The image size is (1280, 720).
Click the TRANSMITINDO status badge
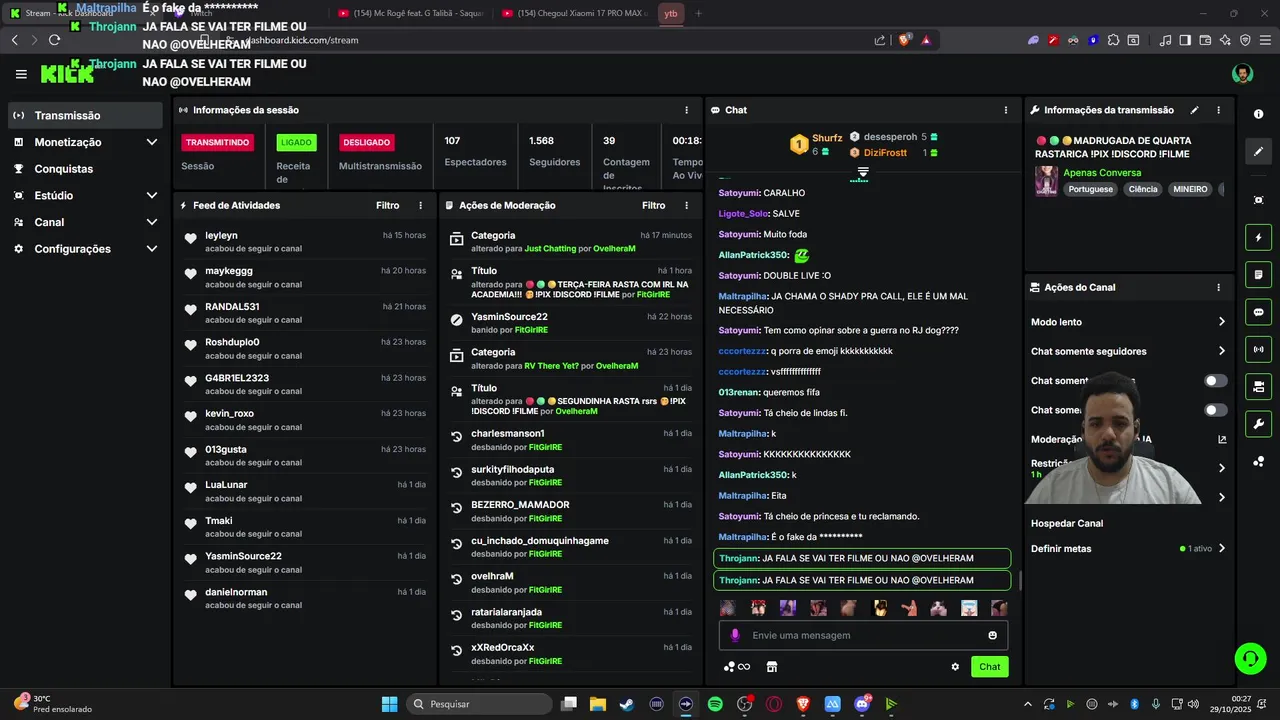[x=217, y=142]
